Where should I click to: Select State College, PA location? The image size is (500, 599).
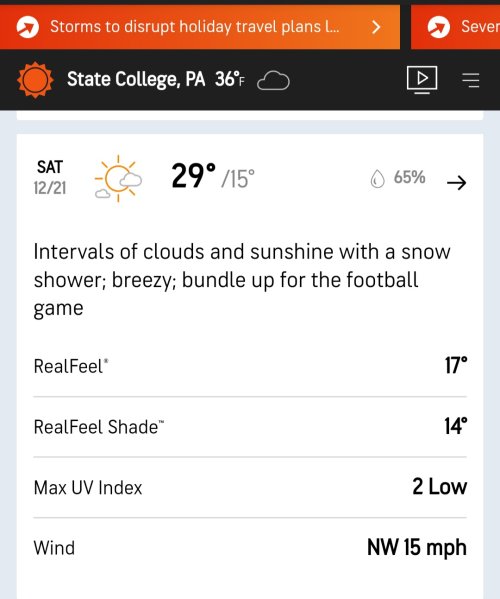(x=136, y=79)
